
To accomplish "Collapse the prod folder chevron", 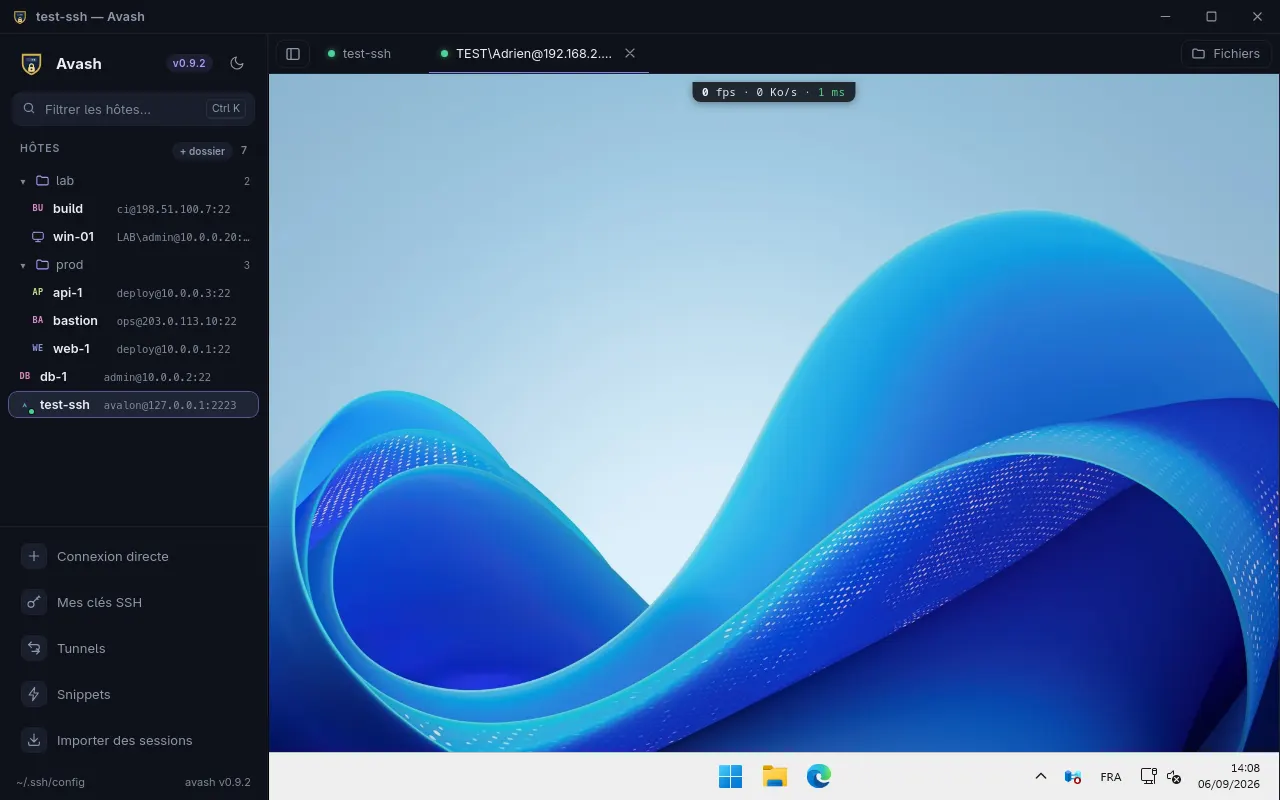I will click(23, 265).
